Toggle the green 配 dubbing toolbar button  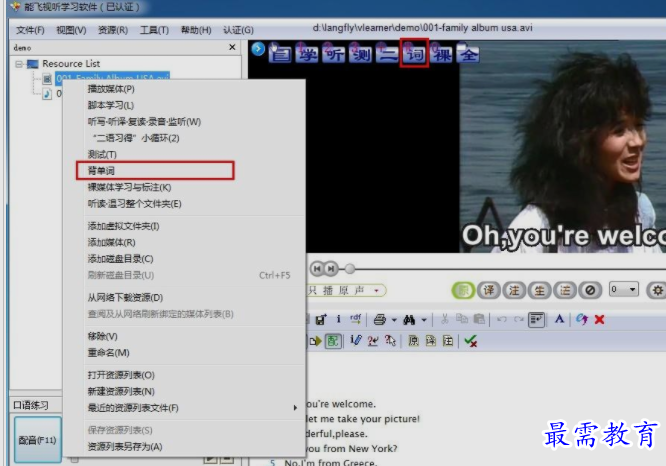pos(333,341)
